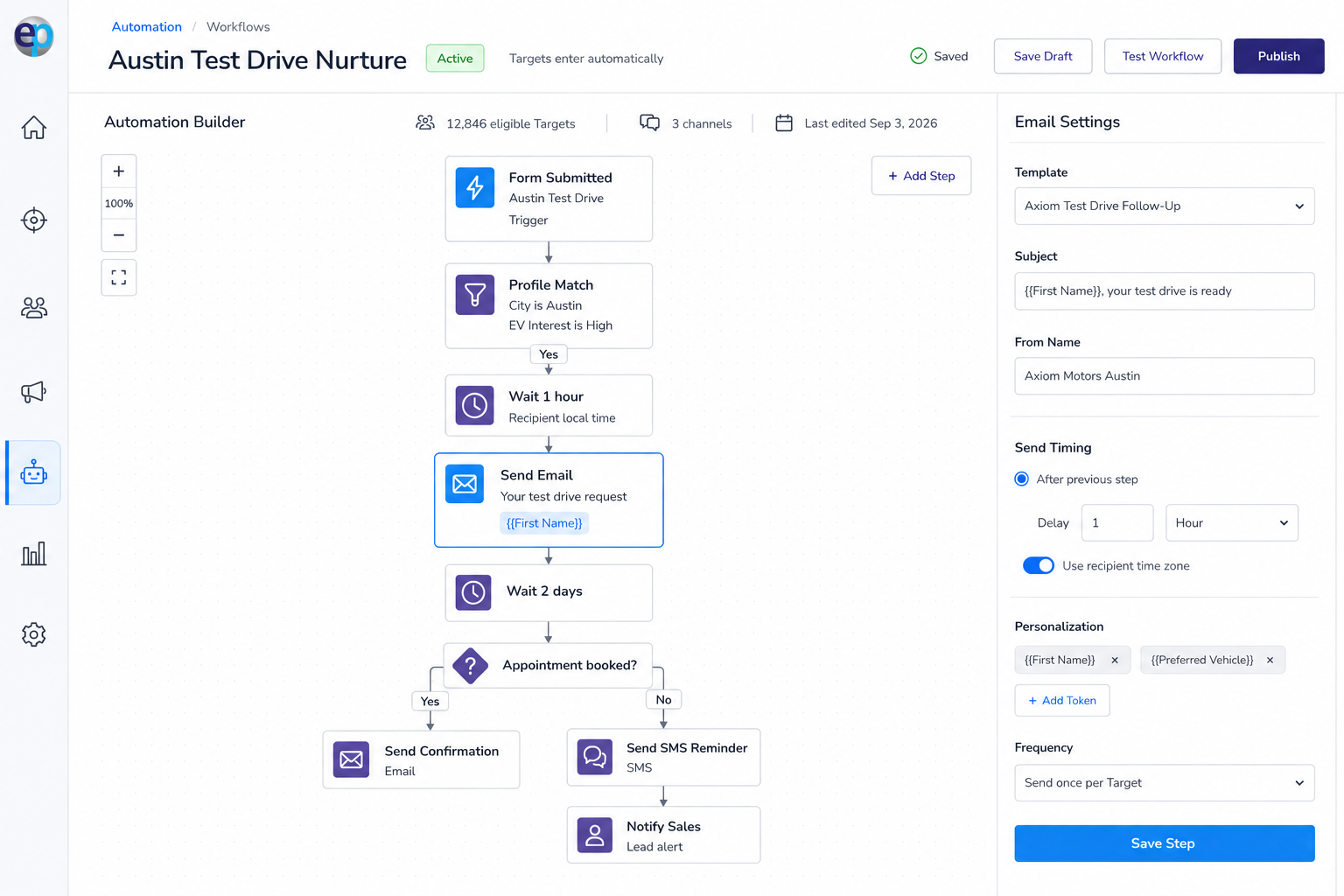Open the Audiences people icon in sidebar
The width and height of the screenshot is (1344, 896).
(x=33, y=307)
